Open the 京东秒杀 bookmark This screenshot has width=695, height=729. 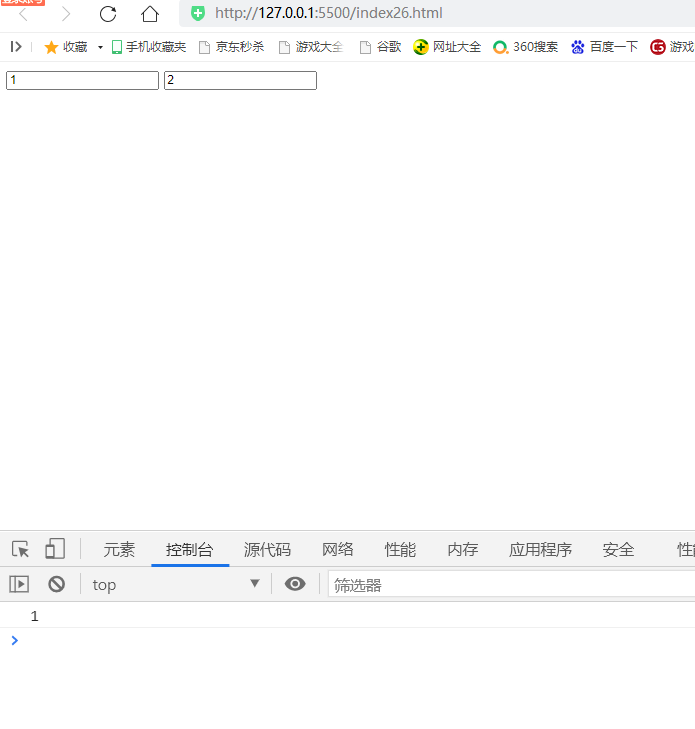[x=232, y=47]
